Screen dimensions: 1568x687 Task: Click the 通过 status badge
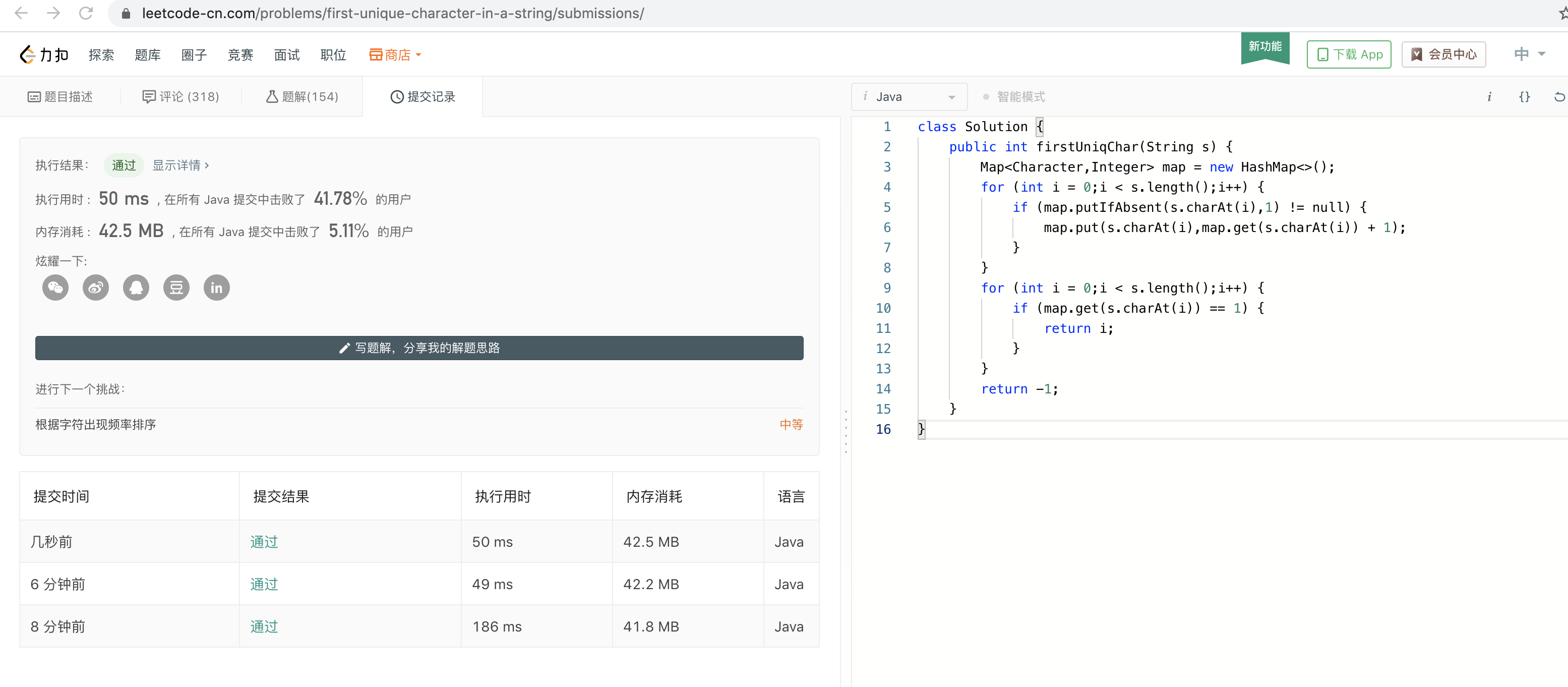124,165
